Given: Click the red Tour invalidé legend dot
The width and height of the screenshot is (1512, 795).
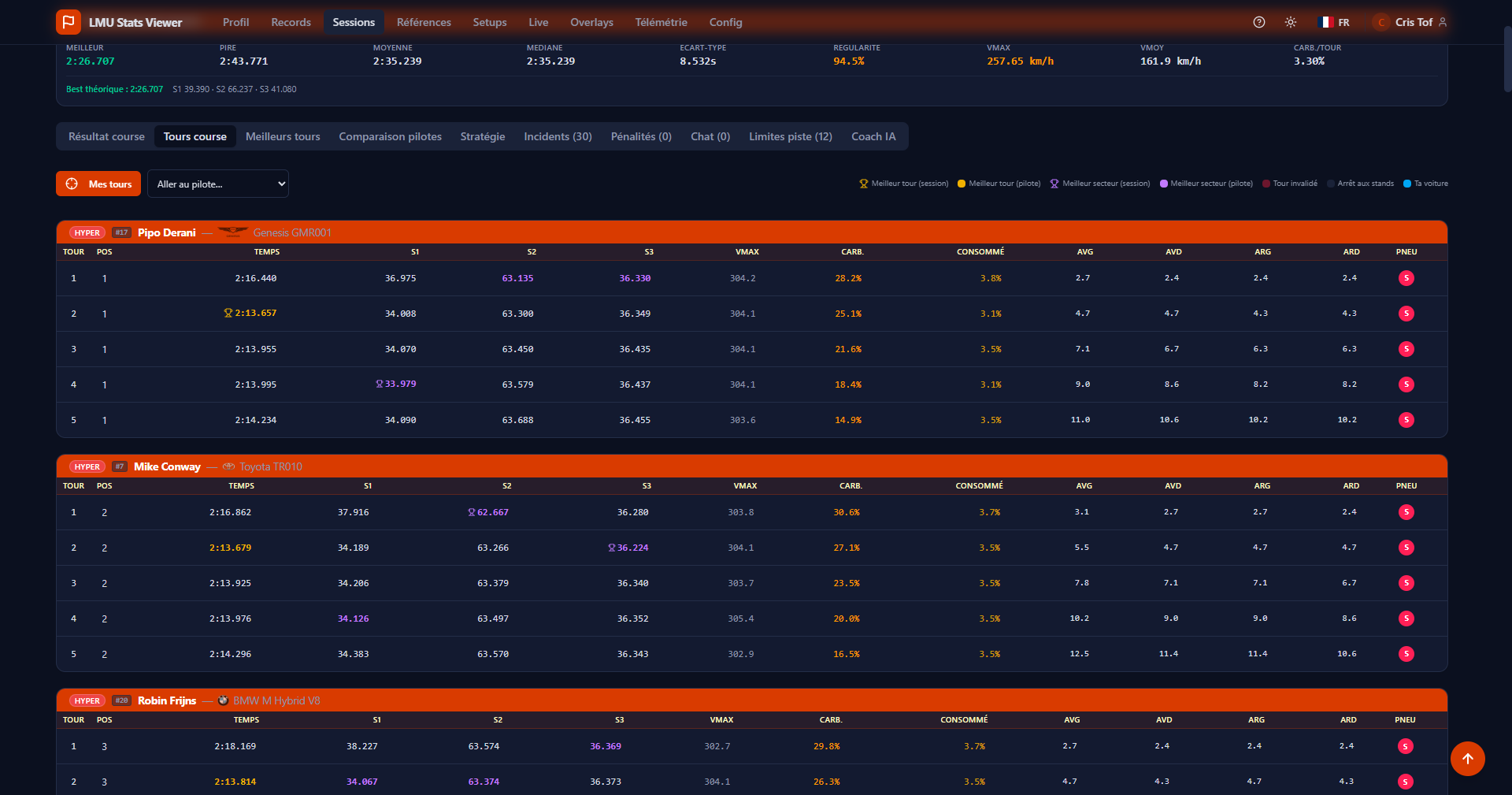Looking at the screenshot, I should click(x=1266, y=184).
